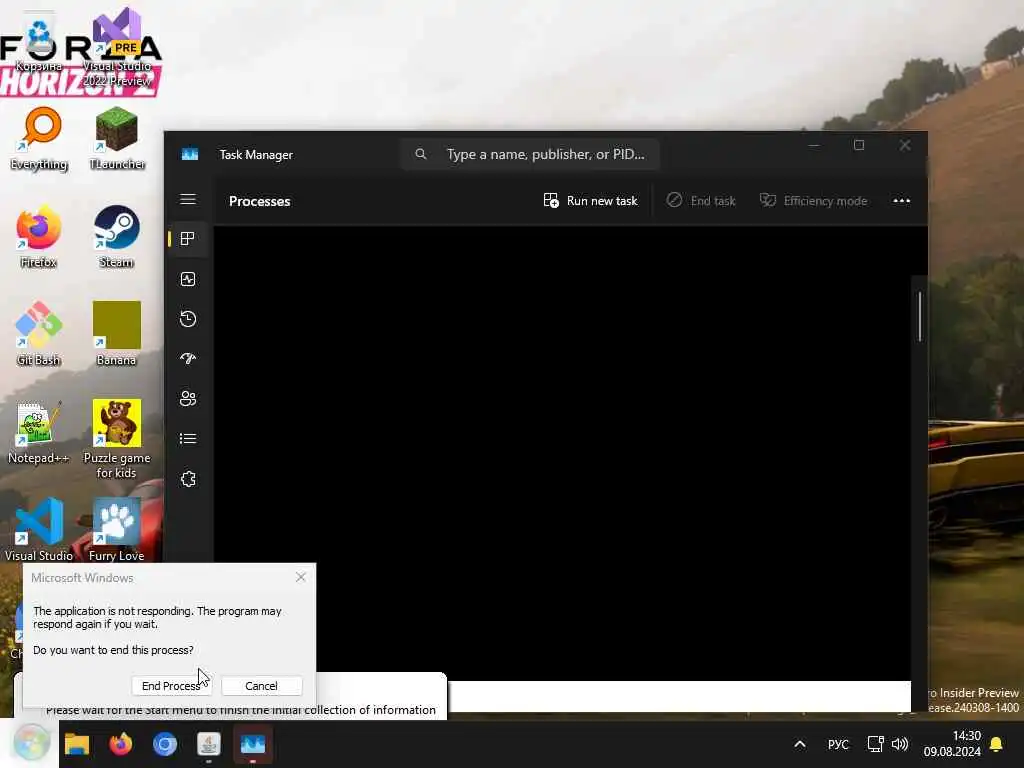
Task: Open the three-dot more options menu
Action: point(901,200)
